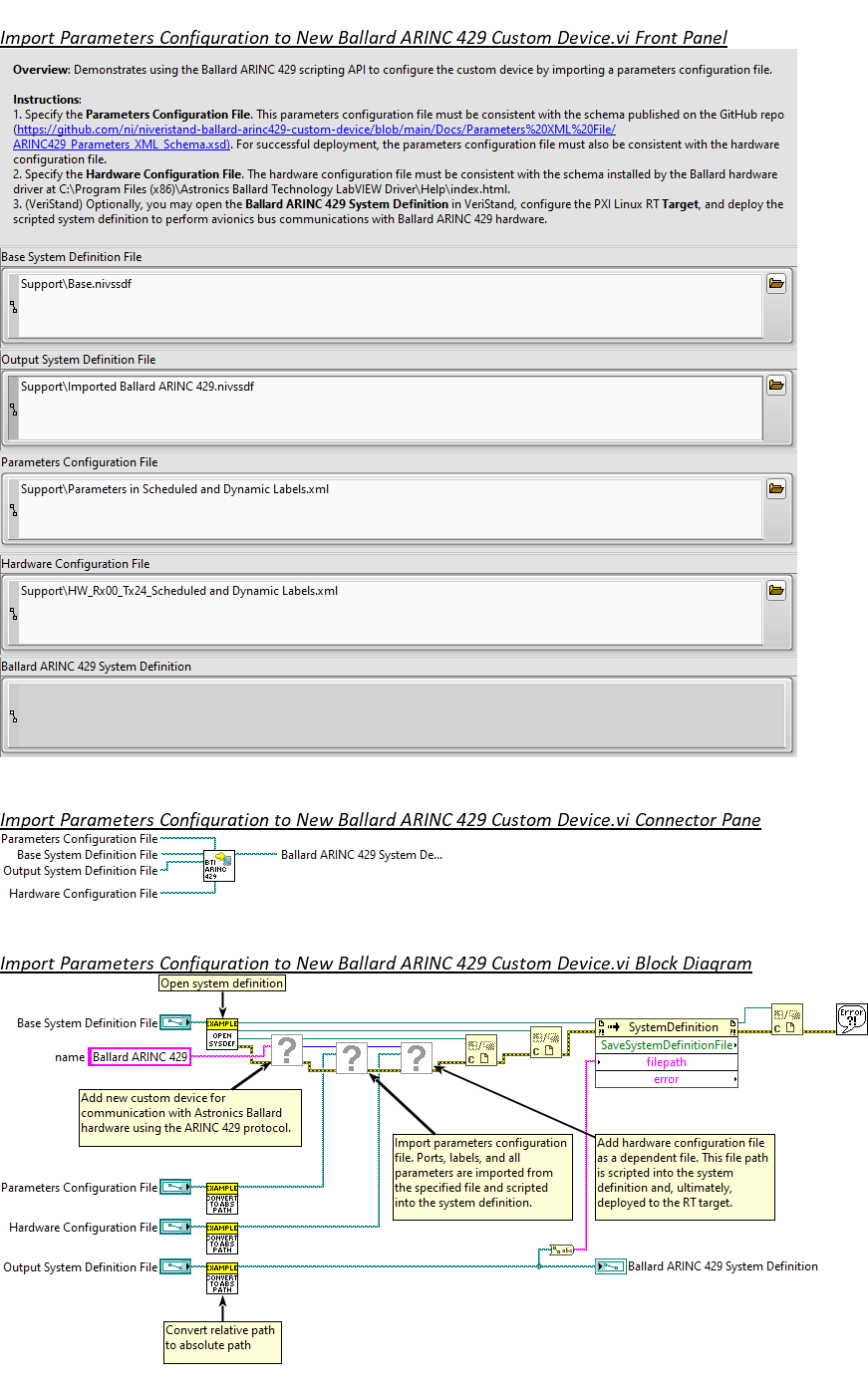Click the path type glyph in Base System Definition File
Image resolution: width=868 pixels, height=1389 pixels.
click(13, 307)
